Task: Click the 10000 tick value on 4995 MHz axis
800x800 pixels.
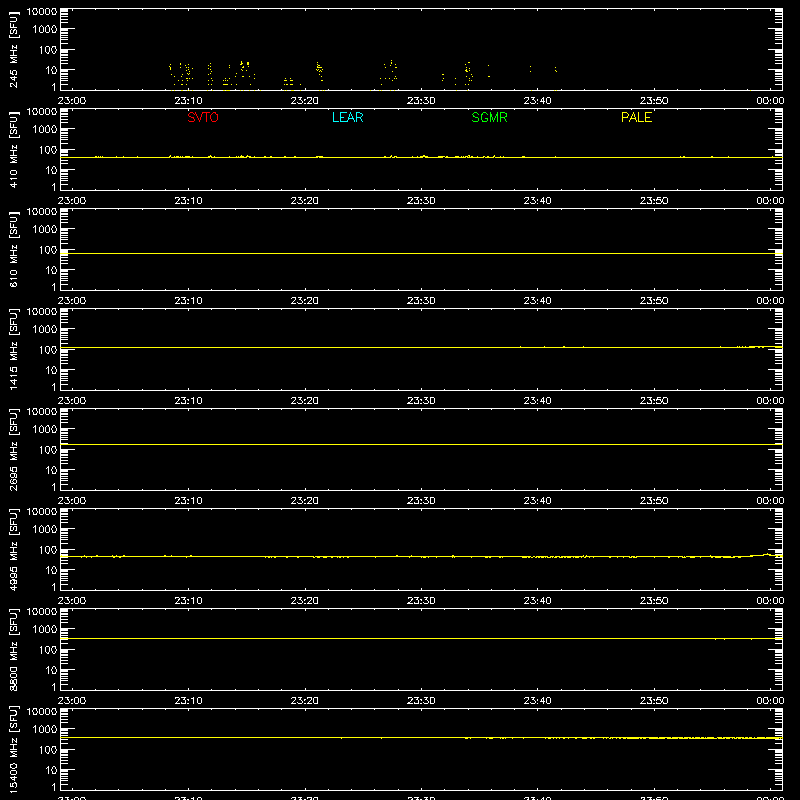Action: 42,512
